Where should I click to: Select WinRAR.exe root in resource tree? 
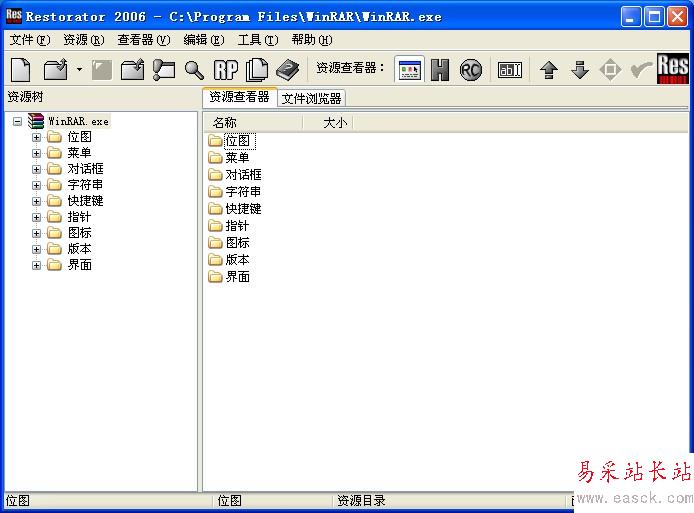click(78, 121)
